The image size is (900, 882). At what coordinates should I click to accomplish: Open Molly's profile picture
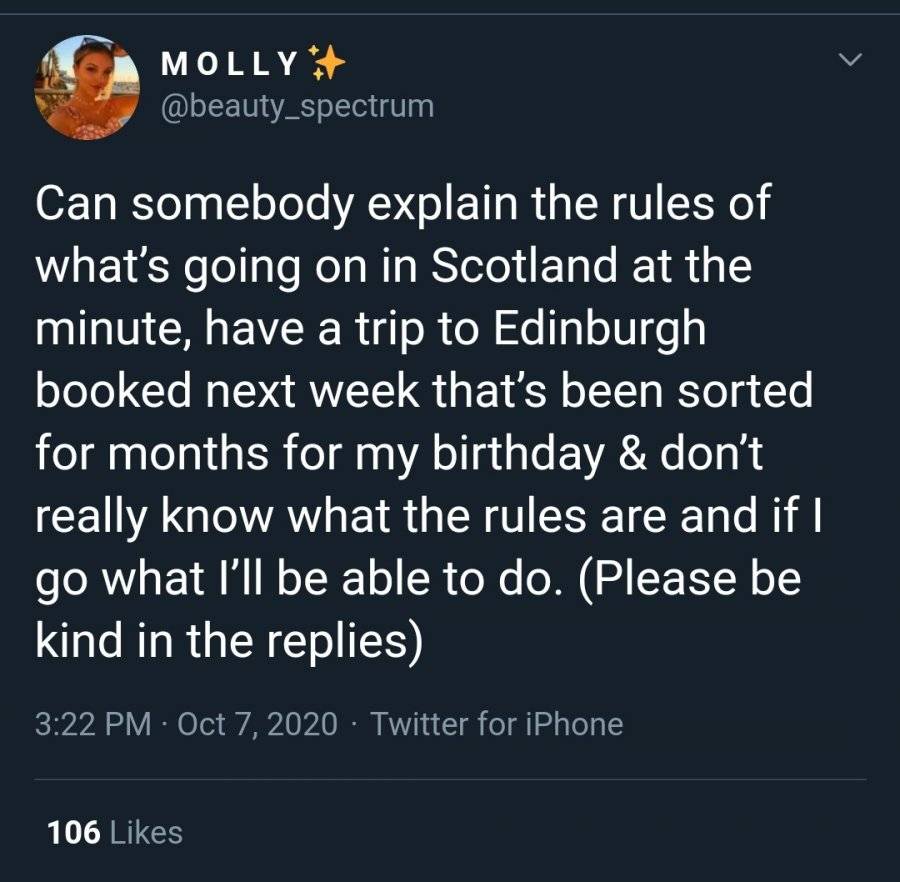coord(87,87)
